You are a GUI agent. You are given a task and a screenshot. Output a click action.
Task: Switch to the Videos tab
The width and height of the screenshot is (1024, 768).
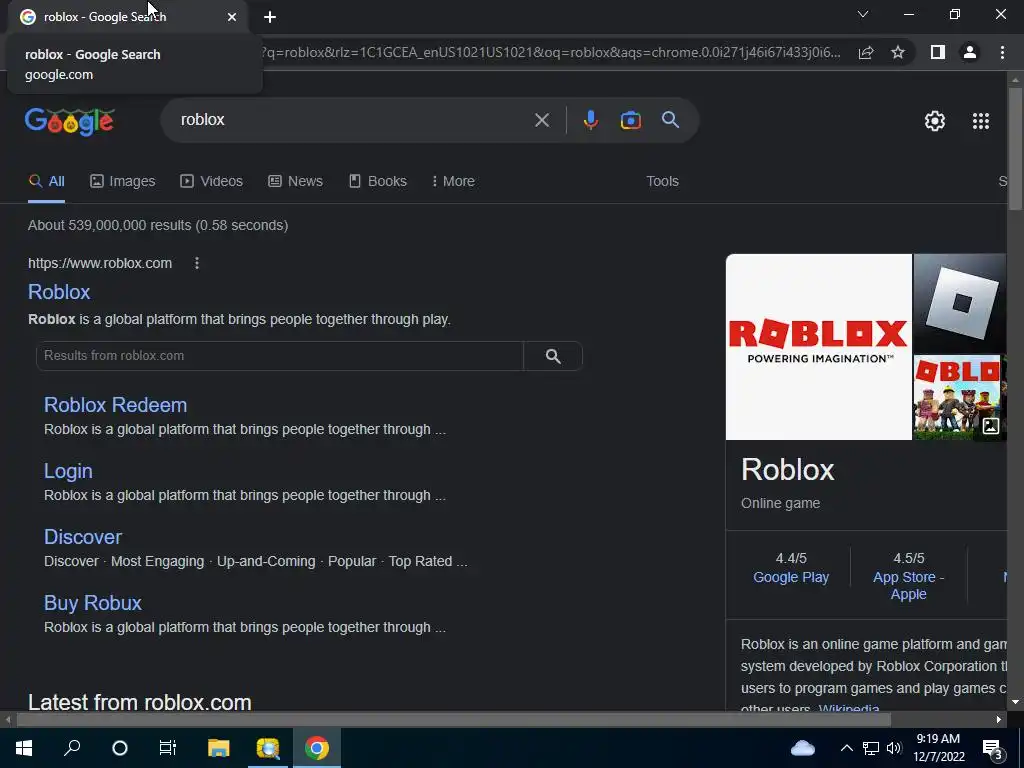212,182
